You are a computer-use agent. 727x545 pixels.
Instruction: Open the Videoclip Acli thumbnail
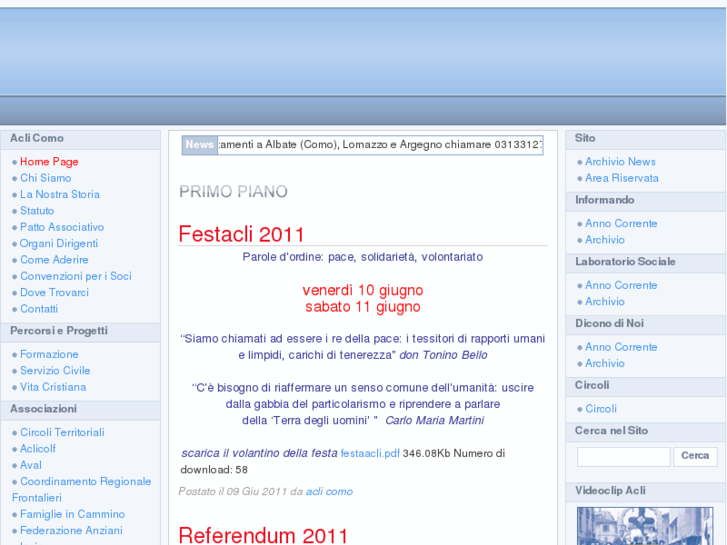(x=645, y=526)
